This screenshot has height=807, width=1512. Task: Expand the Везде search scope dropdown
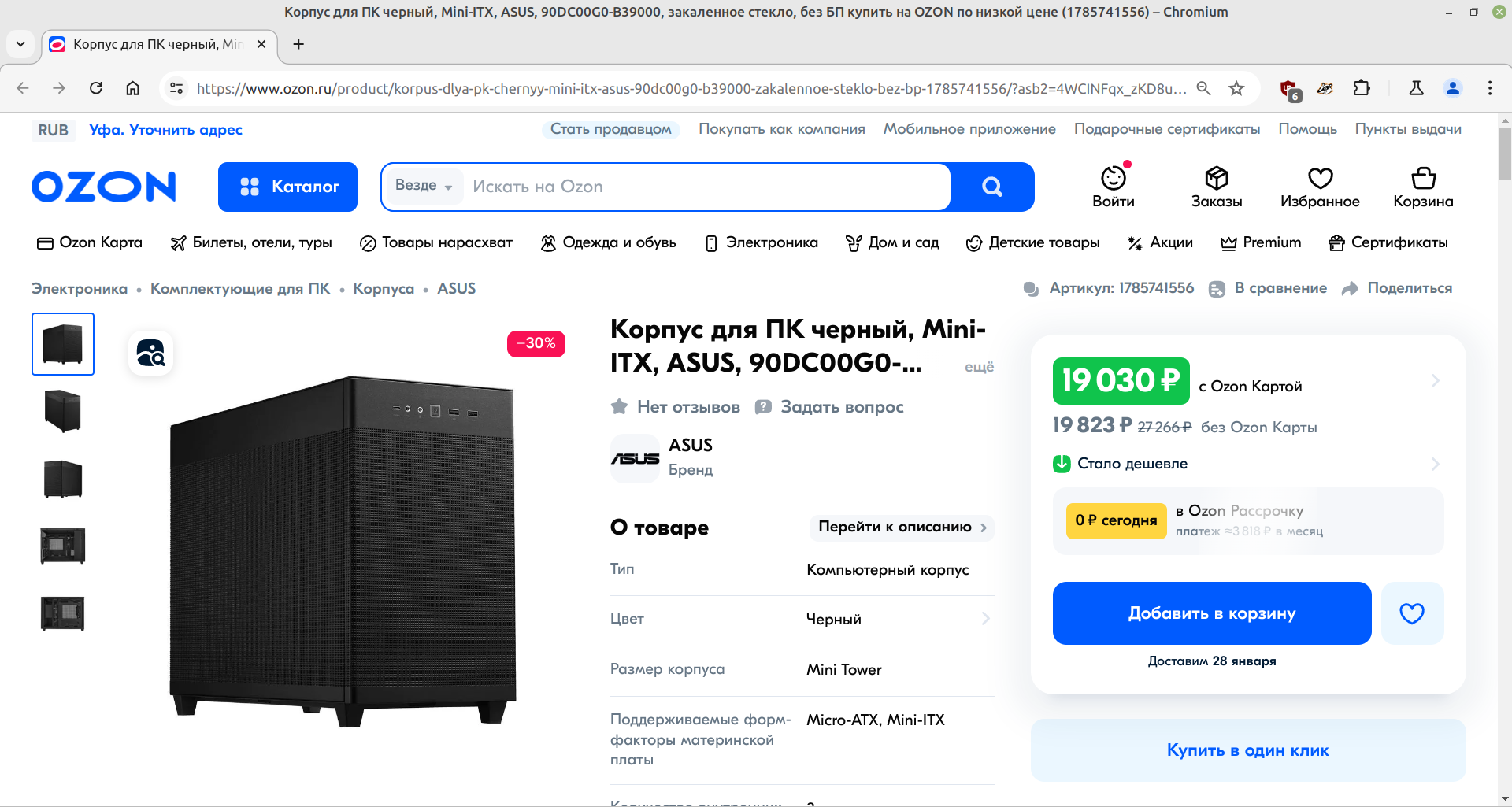[x=424, y=186]
